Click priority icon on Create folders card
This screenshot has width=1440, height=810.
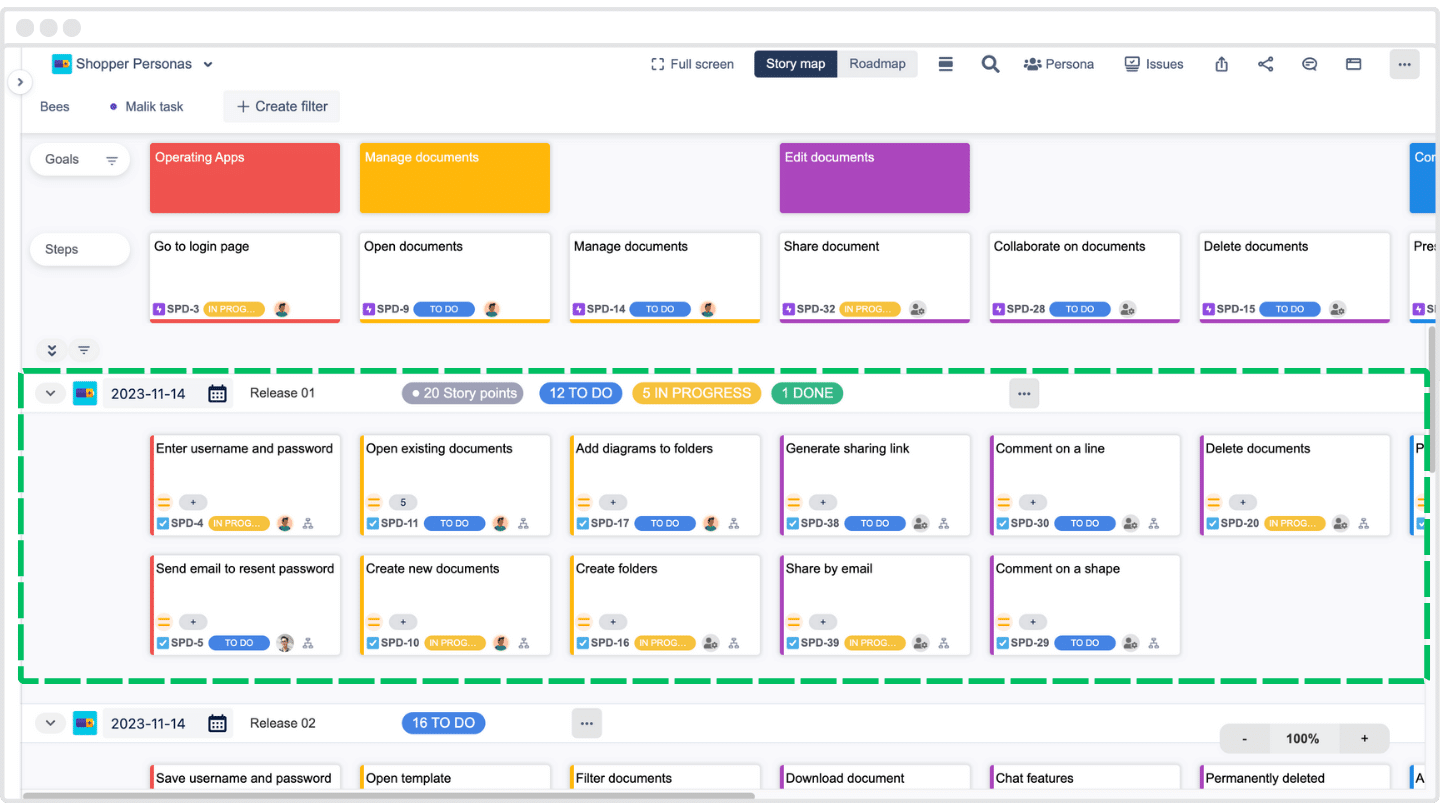point(583,622)
